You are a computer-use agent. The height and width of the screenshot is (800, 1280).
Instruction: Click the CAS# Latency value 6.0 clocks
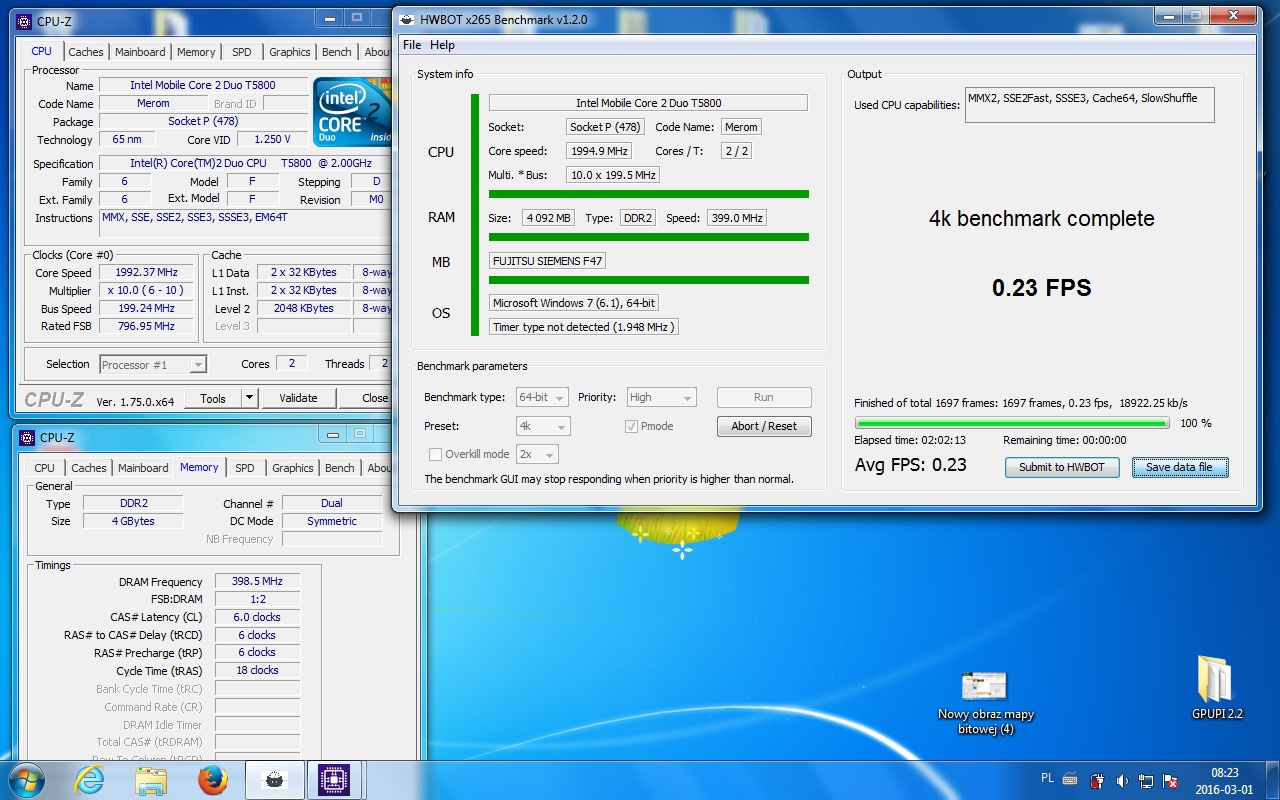257,618
